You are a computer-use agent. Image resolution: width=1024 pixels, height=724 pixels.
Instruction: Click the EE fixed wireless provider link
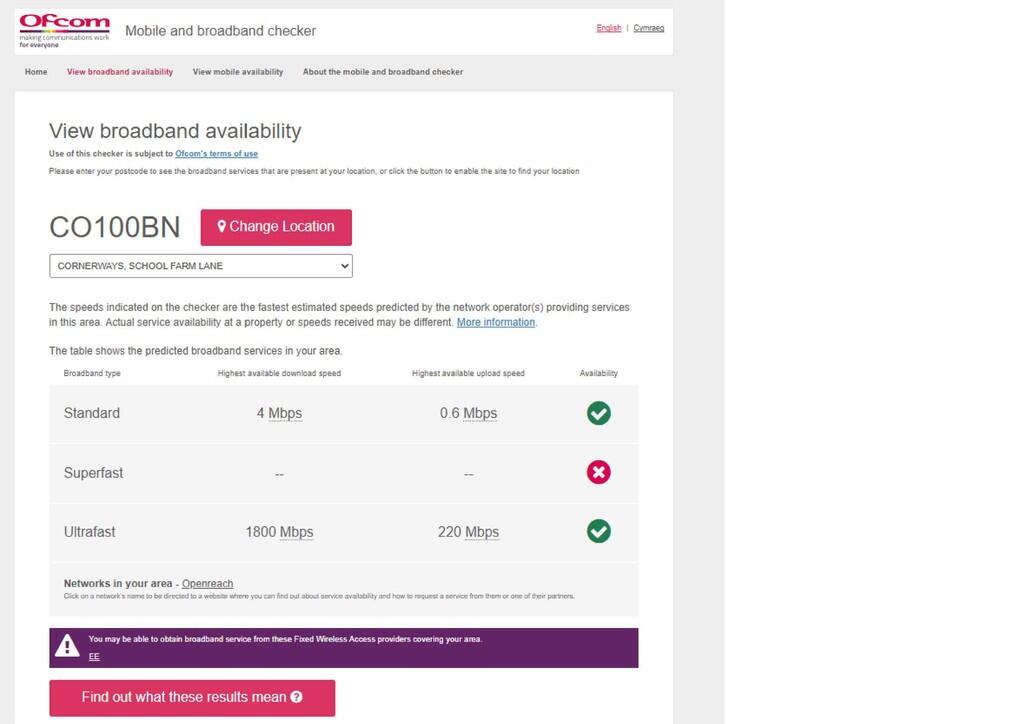click(94, 657)
